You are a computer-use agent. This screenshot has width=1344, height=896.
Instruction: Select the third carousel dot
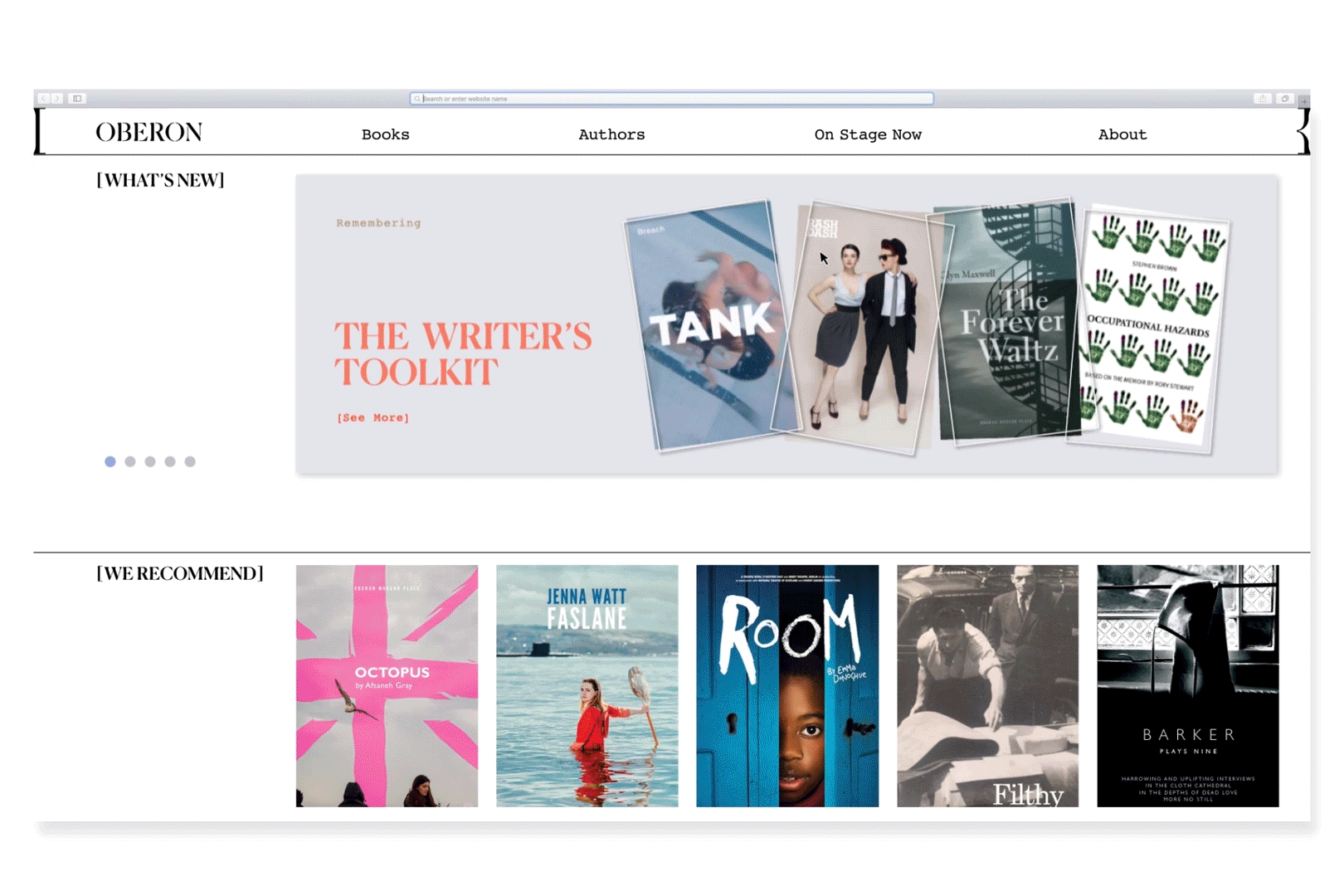(150, 461)
